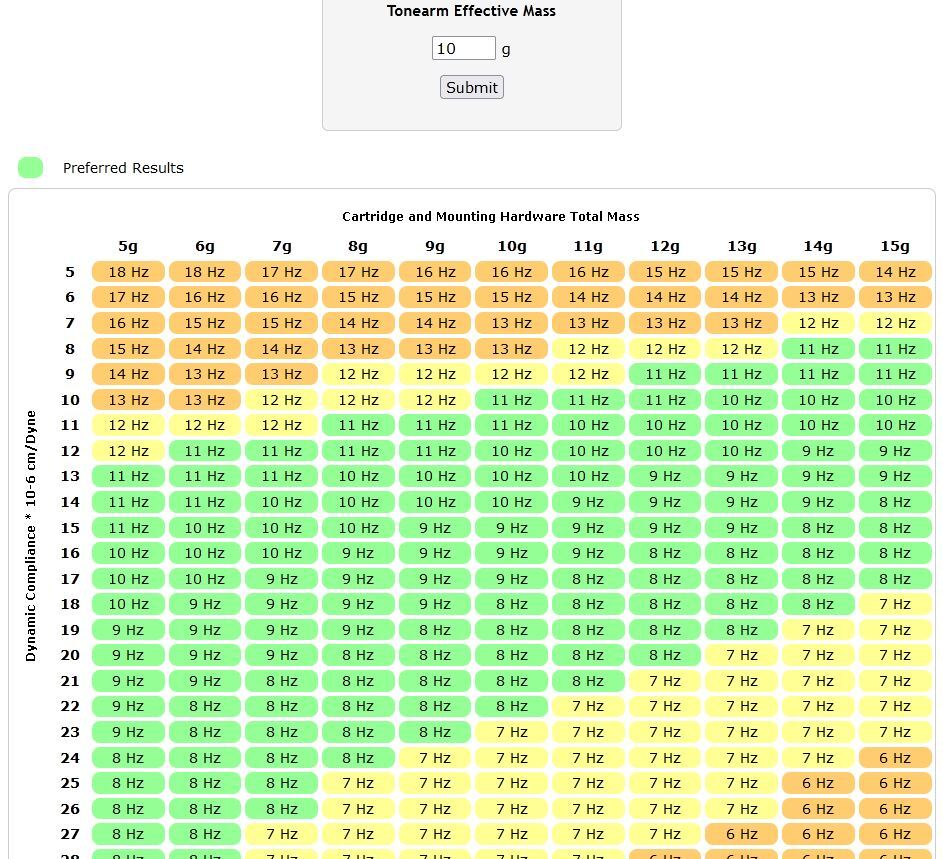Click the Tonearm Effective Mass input field
The height and width of the screenshot is (859, 943).
coord(463,48)
